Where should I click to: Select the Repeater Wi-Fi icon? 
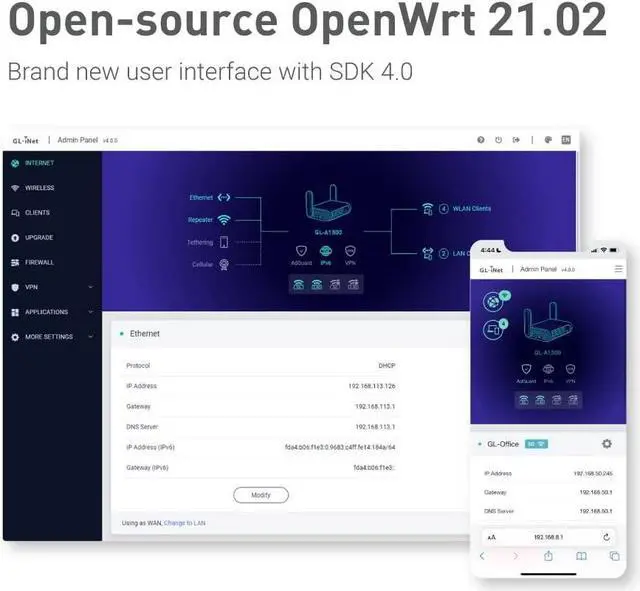[224, 220]
